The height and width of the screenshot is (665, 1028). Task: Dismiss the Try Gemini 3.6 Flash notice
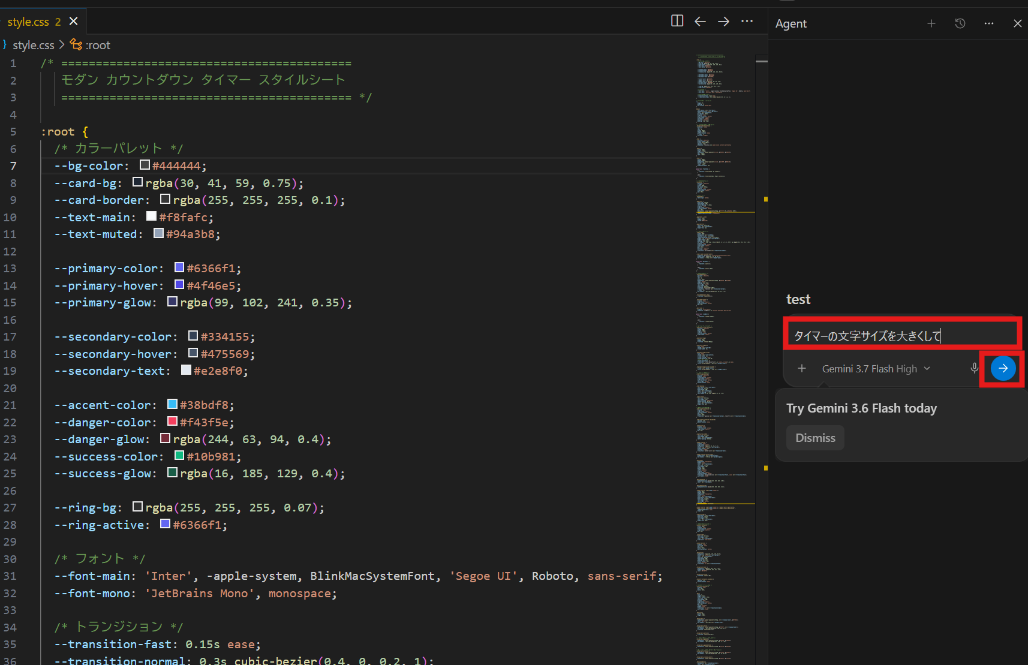point(815,437)
